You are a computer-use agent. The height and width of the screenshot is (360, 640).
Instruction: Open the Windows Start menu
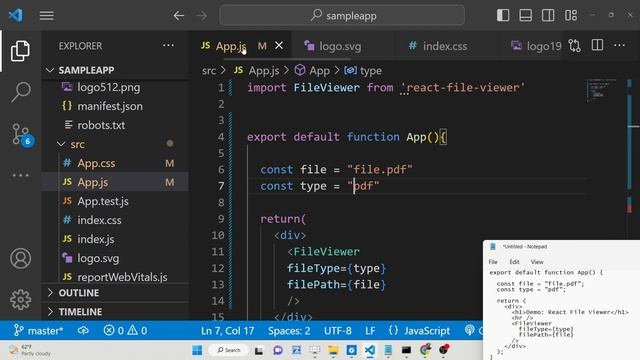pyautogui.click(x=197, y=350)
